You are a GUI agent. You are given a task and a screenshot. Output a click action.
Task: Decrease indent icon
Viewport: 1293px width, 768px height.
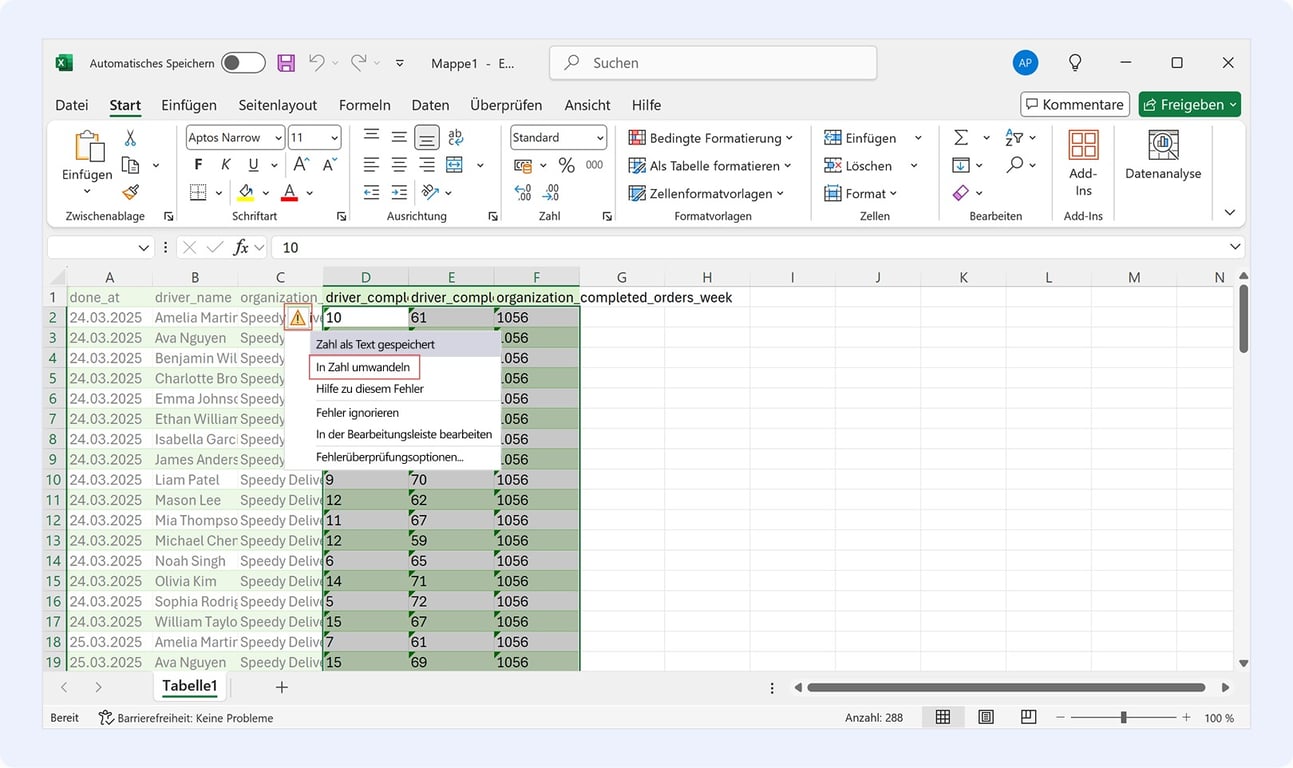(371, 192)
